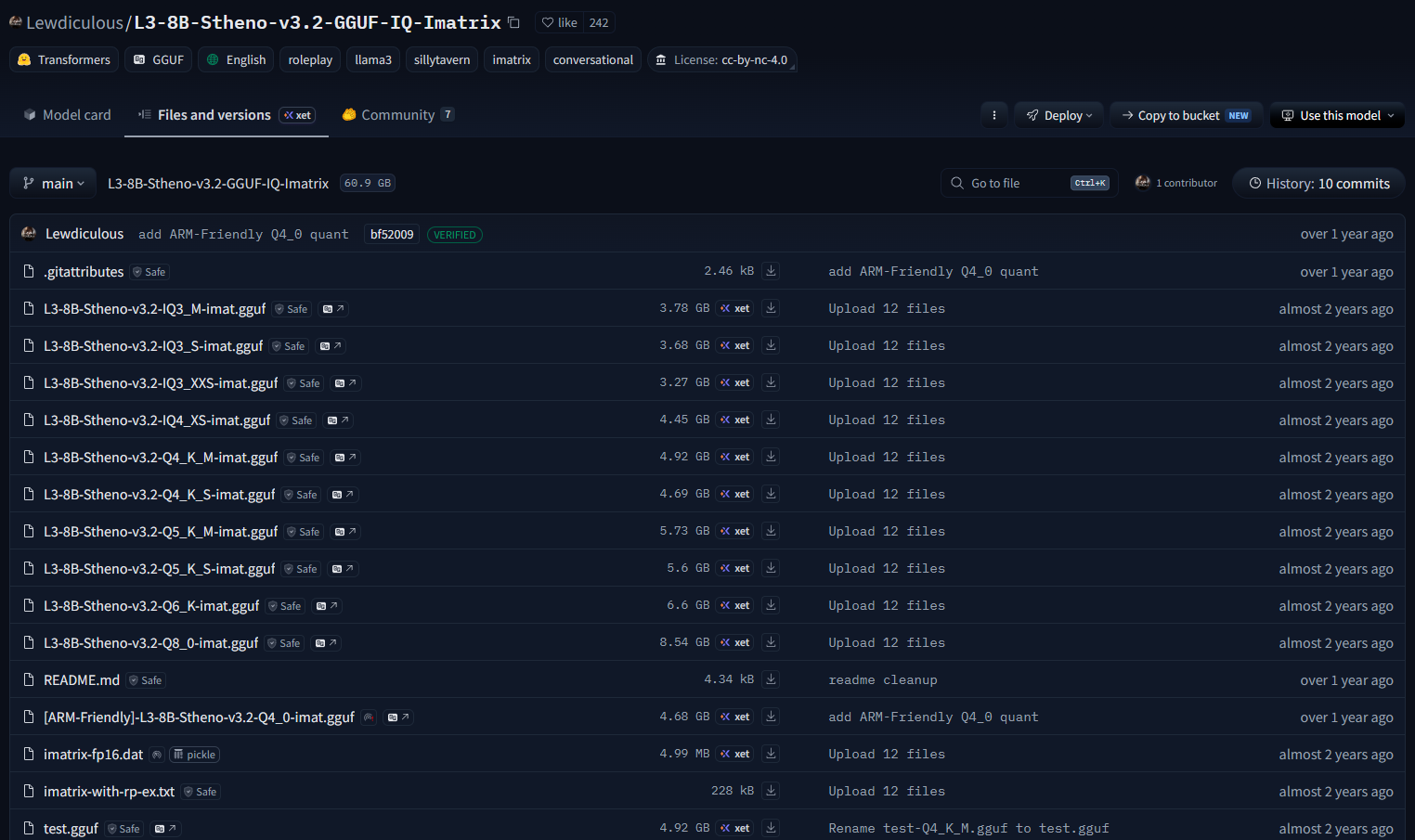Open file L3-8B-Stheno-v3.2-Q6_K-imat.gguf
This screenshot has width=1415, height=840.
coord(151,605)
